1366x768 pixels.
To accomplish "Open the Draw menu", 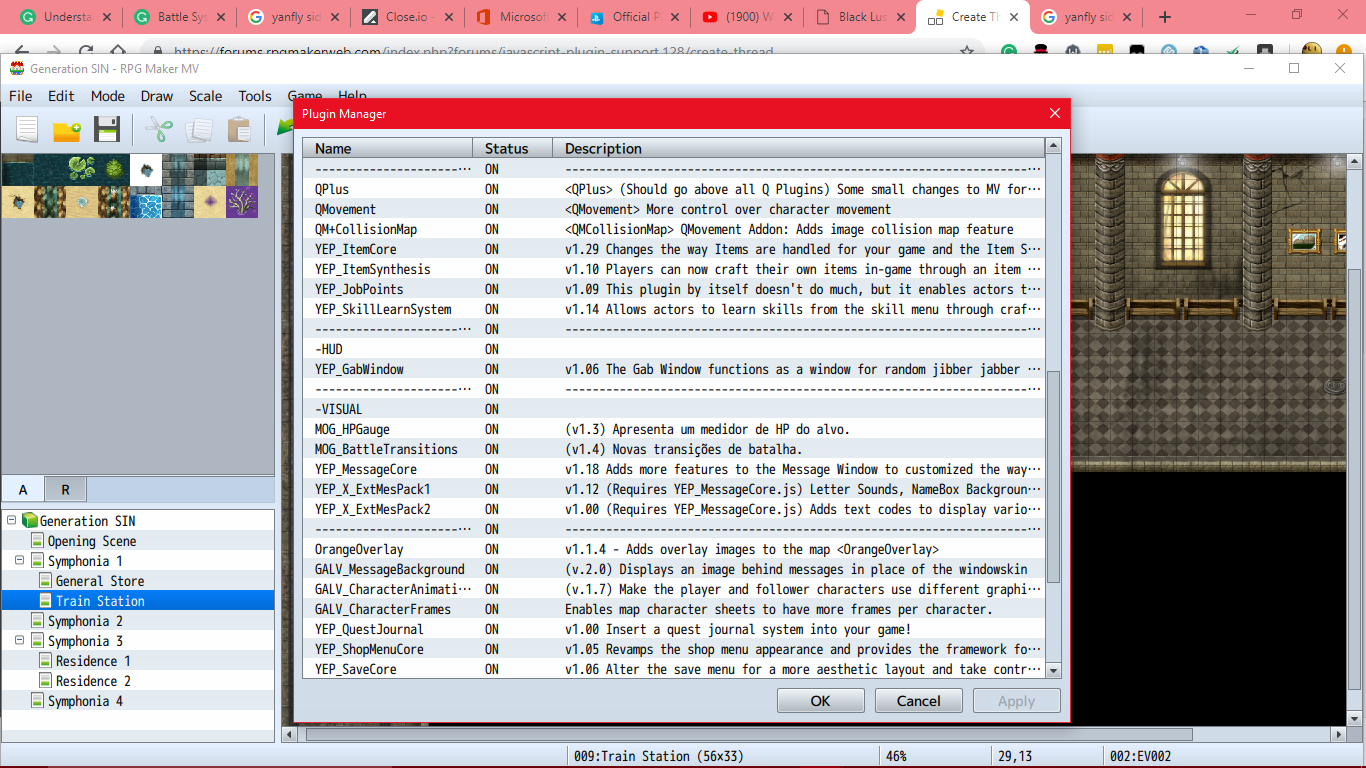I will tap(156, 96).
